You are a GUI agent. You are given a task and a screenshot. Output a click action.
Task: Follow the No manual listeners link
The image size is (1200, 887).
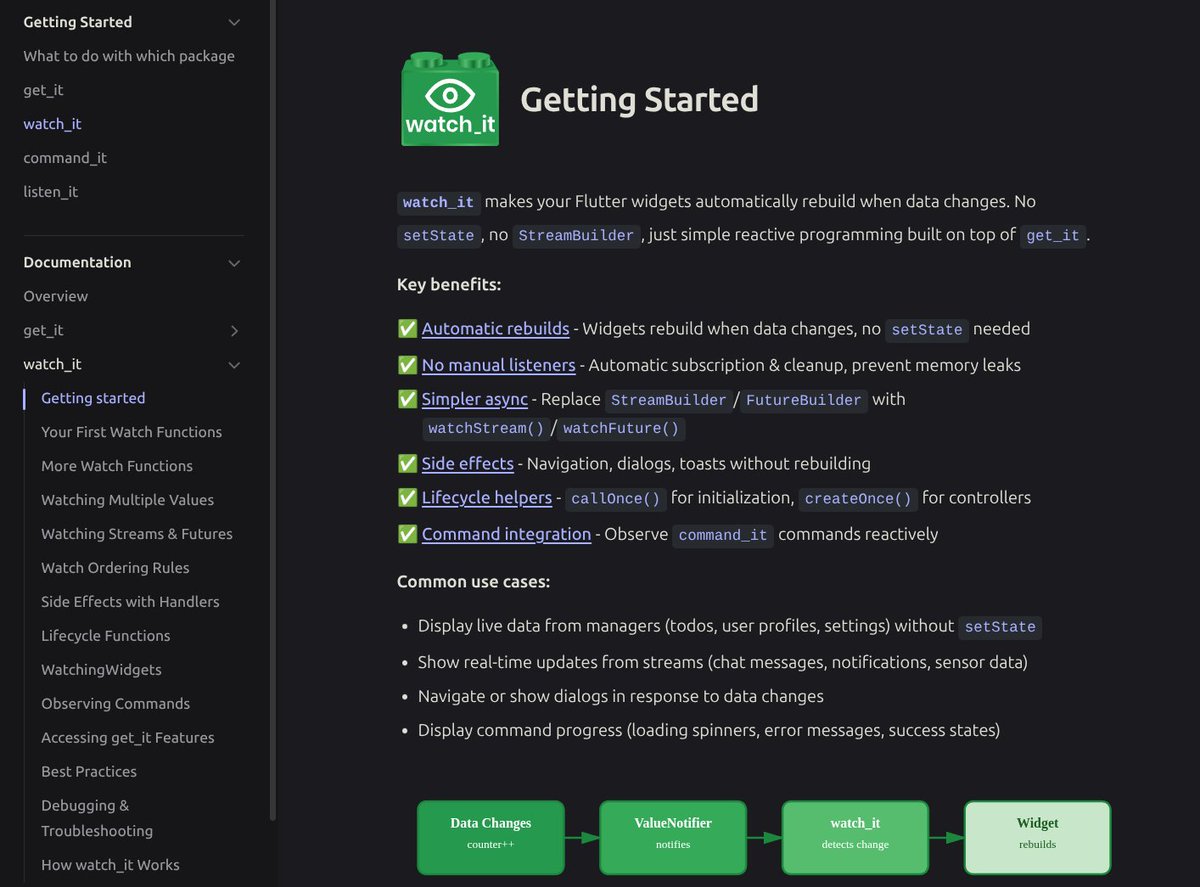click(497, 365)
